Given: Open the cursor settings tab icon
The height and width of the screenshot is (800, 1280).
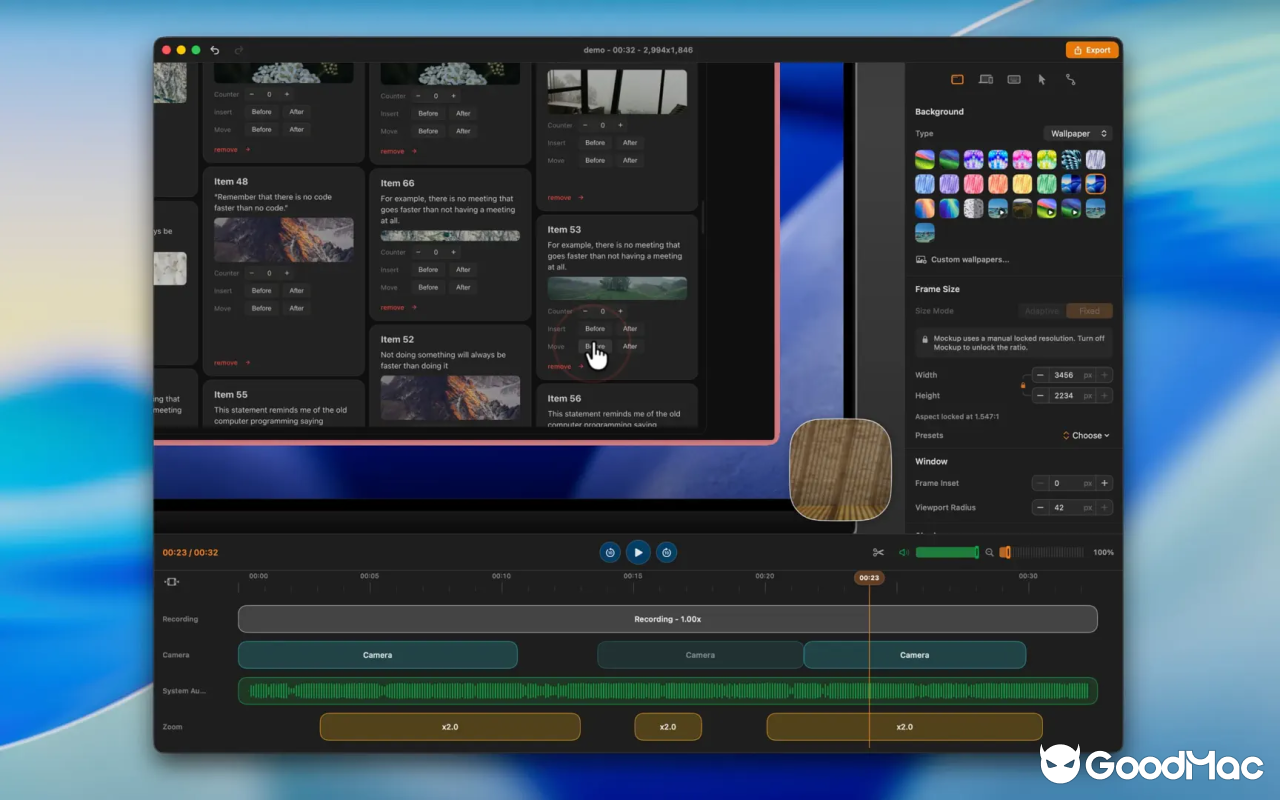Looking at the screenshot, I should point(1042,79).
